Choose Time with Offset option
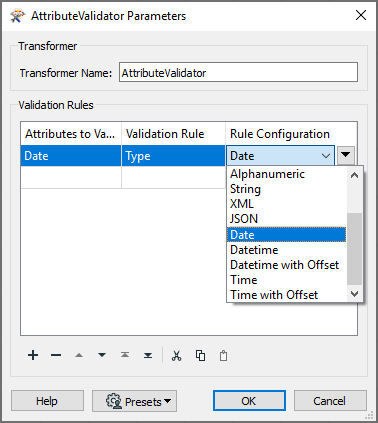 click(x=286, y=295)
